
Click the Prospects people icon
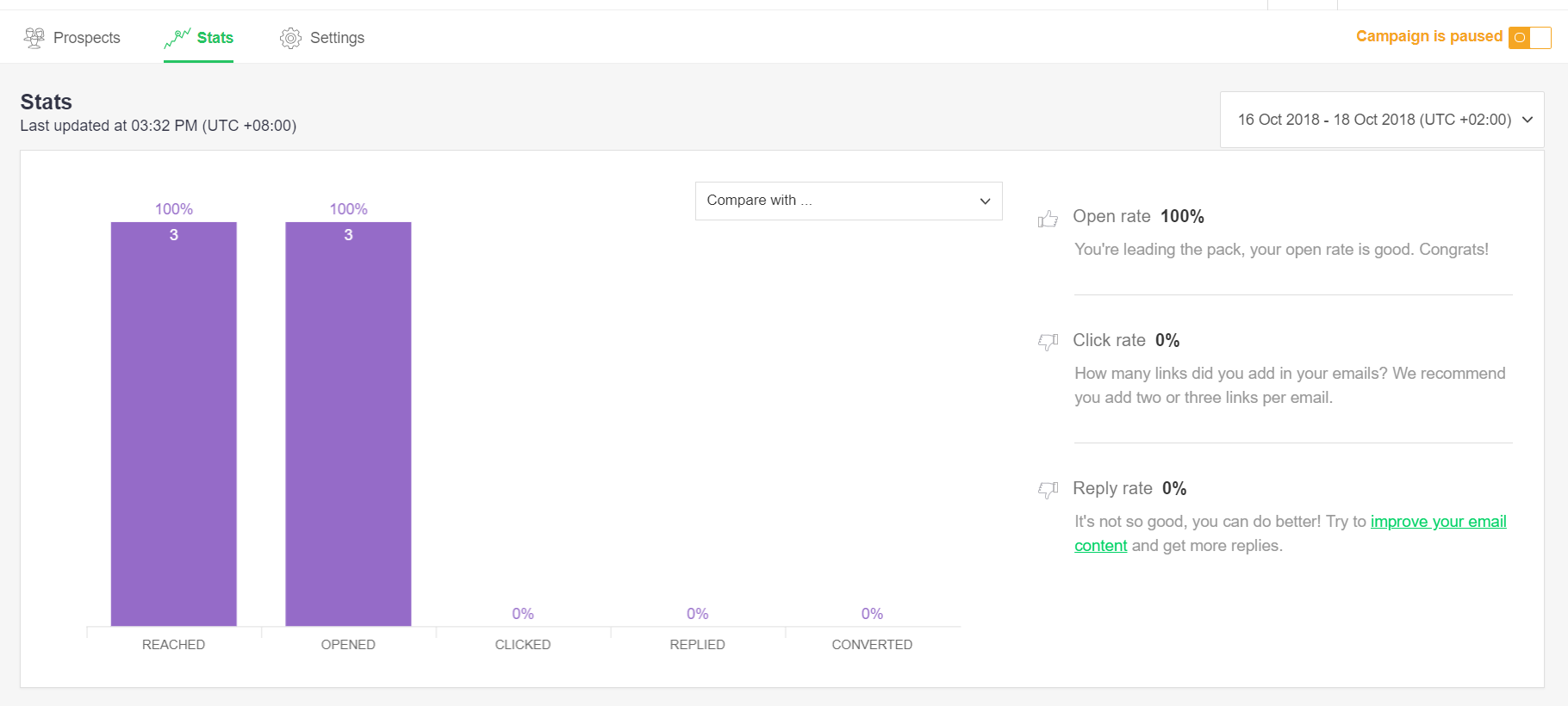tap(34, 38)
